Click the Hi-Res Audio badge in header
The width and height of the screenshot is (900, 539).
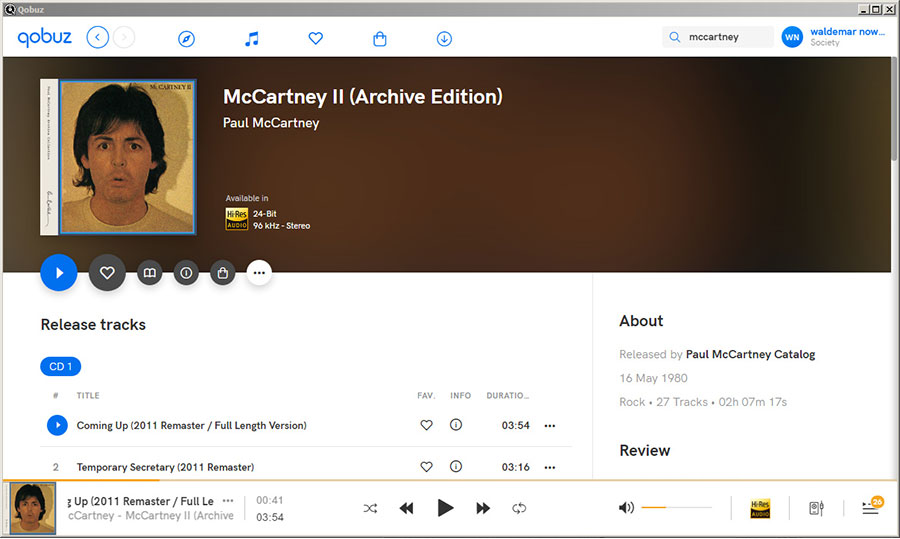[x=236, y=219]
